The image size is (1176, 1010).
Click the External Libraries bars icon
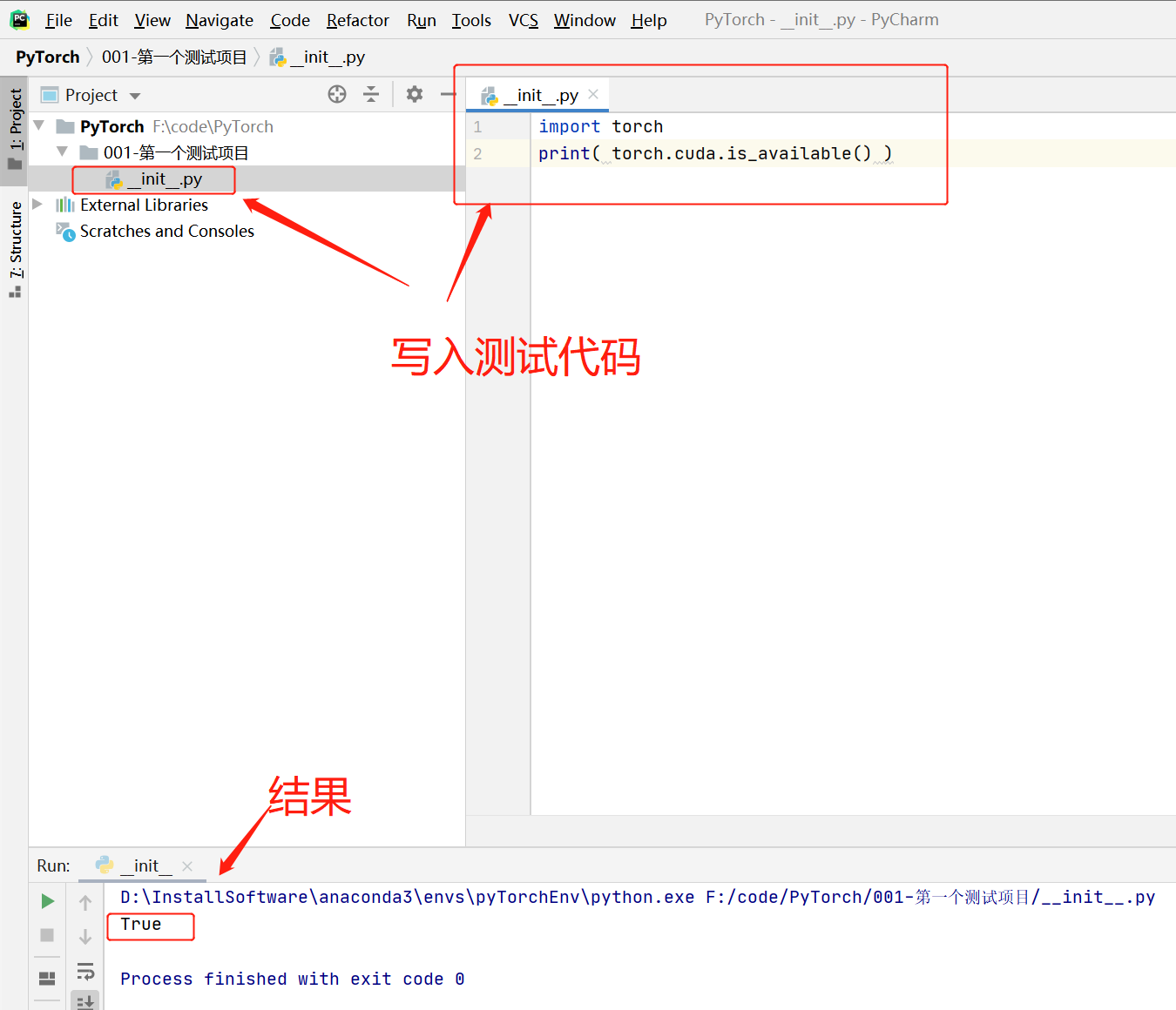[65, 205]
